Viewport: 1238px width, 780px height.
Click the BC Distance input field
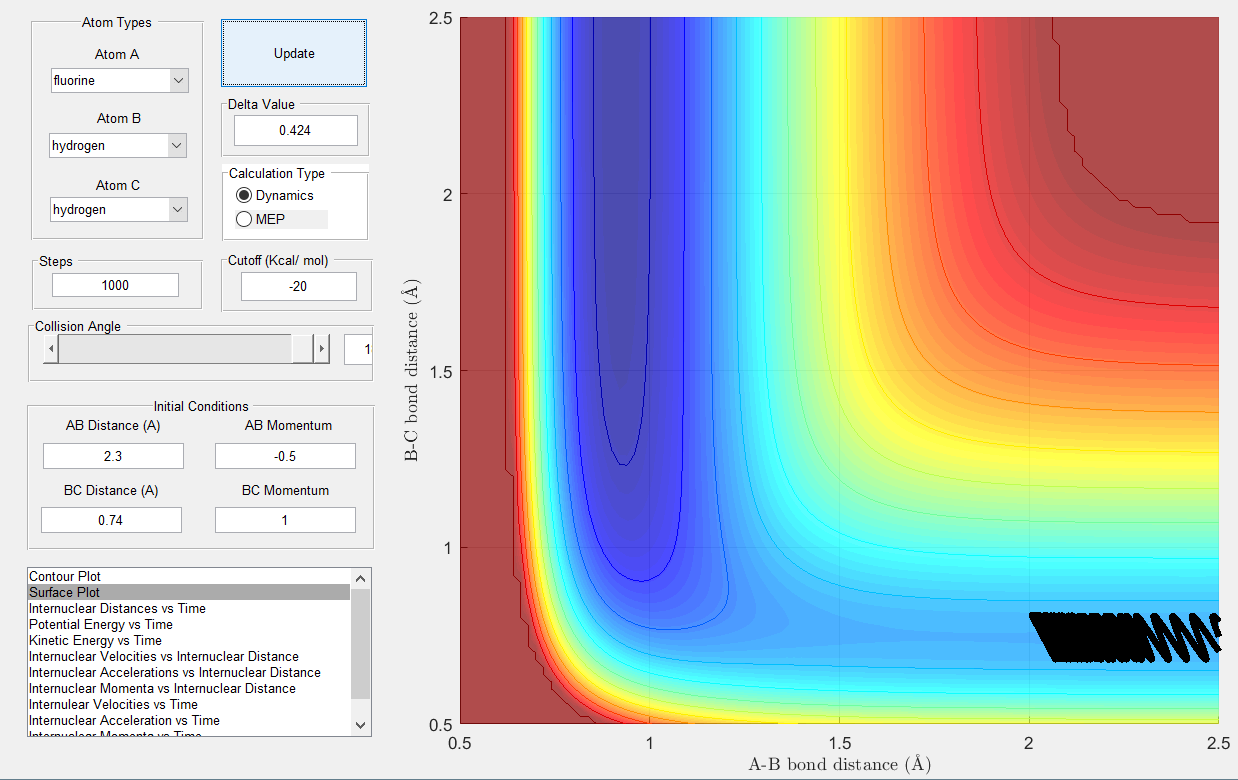[x=111, y=520]
